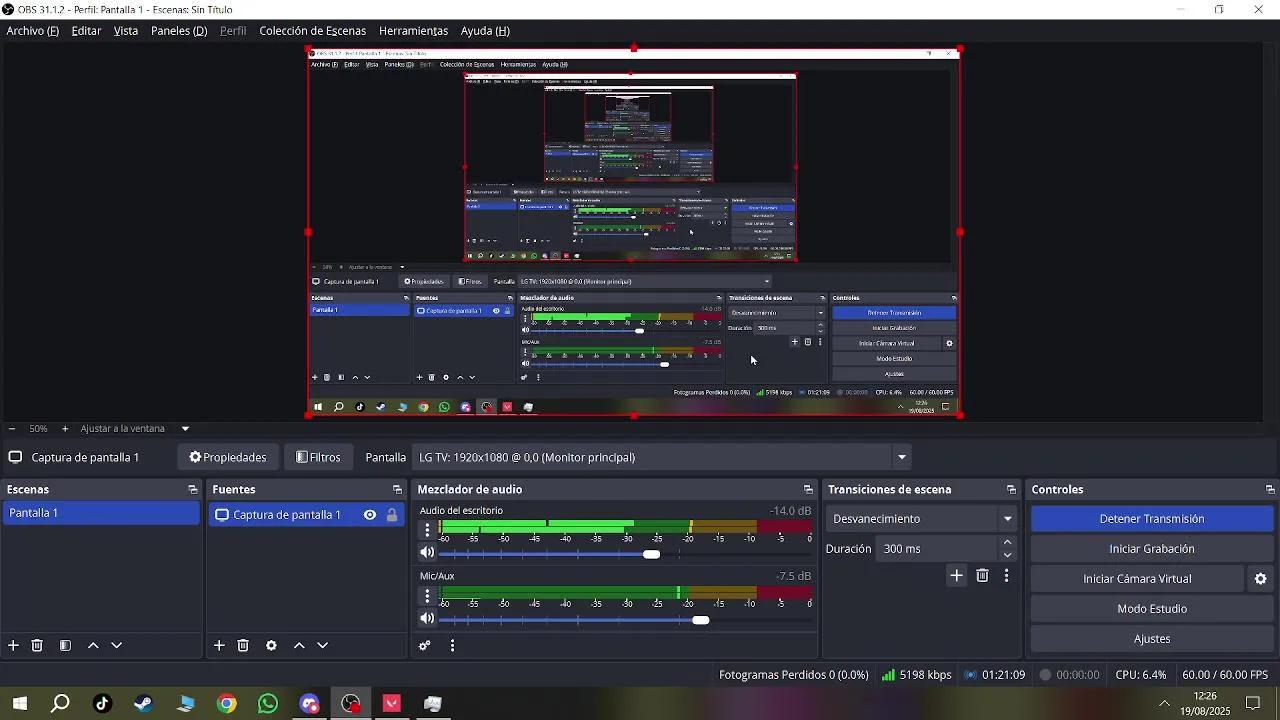The width and height of the screenshot is (1280, 720).
Task: Add a scene transition plus icon
Action: click(x=956, y=576)
